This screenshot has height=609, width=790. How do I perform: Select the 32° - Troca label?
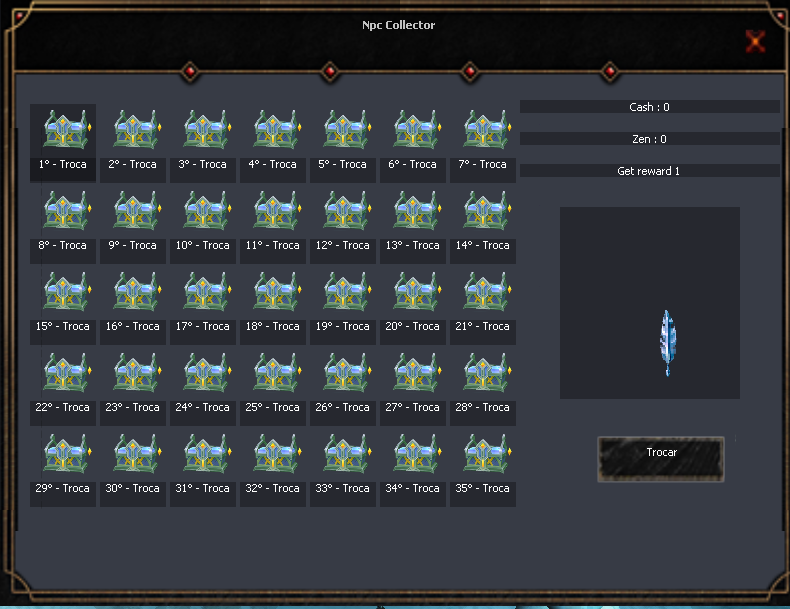tap(273, 488)
